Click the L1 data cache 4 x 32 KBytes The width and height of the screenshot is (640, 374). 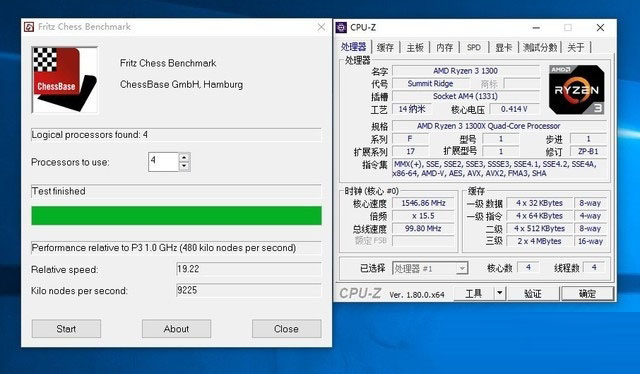coord(539,203)
